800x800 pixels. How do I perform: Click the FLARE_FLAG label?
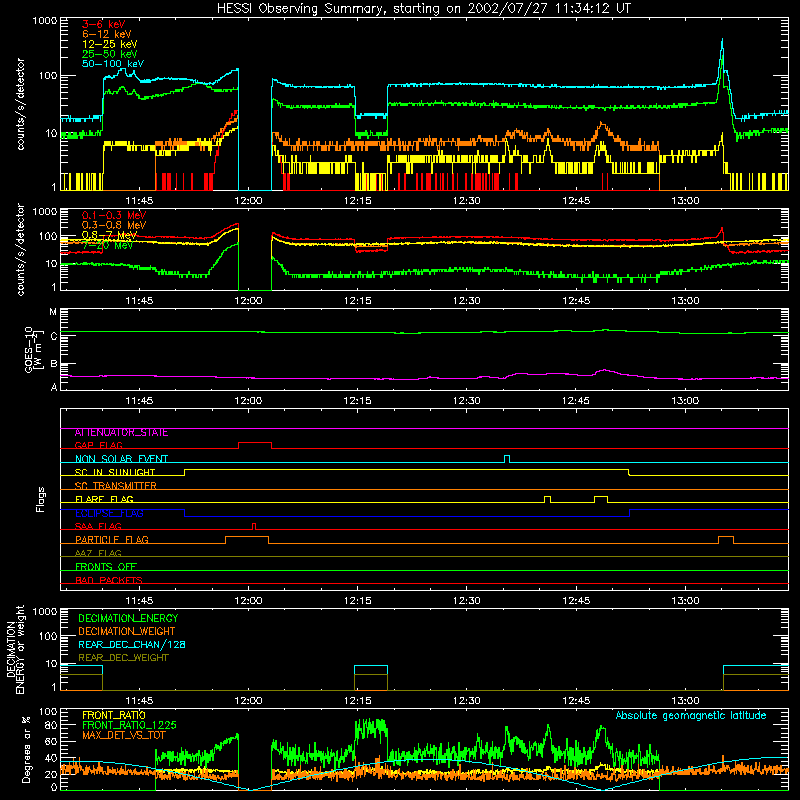104,499
